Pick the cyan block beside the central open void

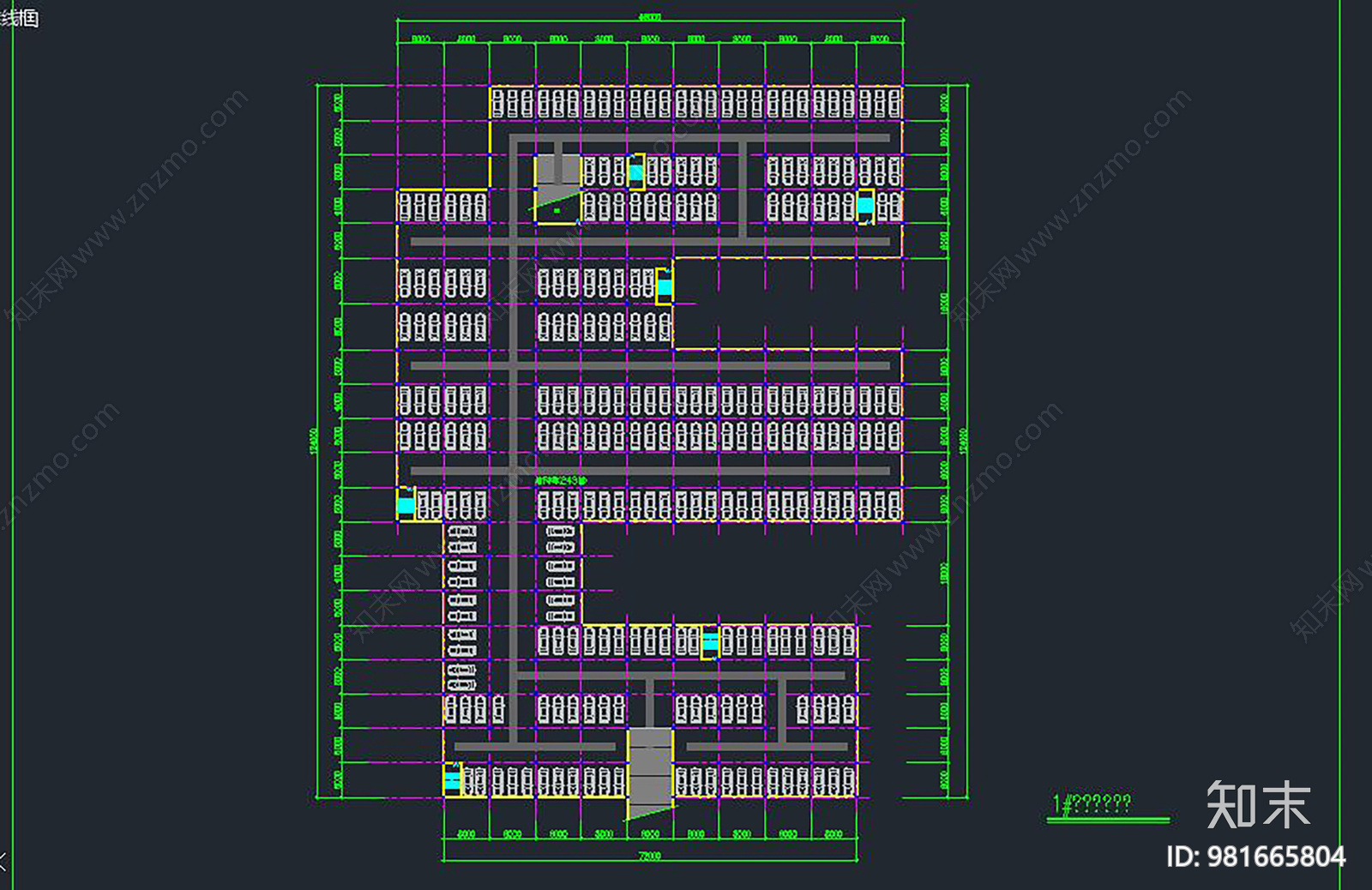click(665, 287)
